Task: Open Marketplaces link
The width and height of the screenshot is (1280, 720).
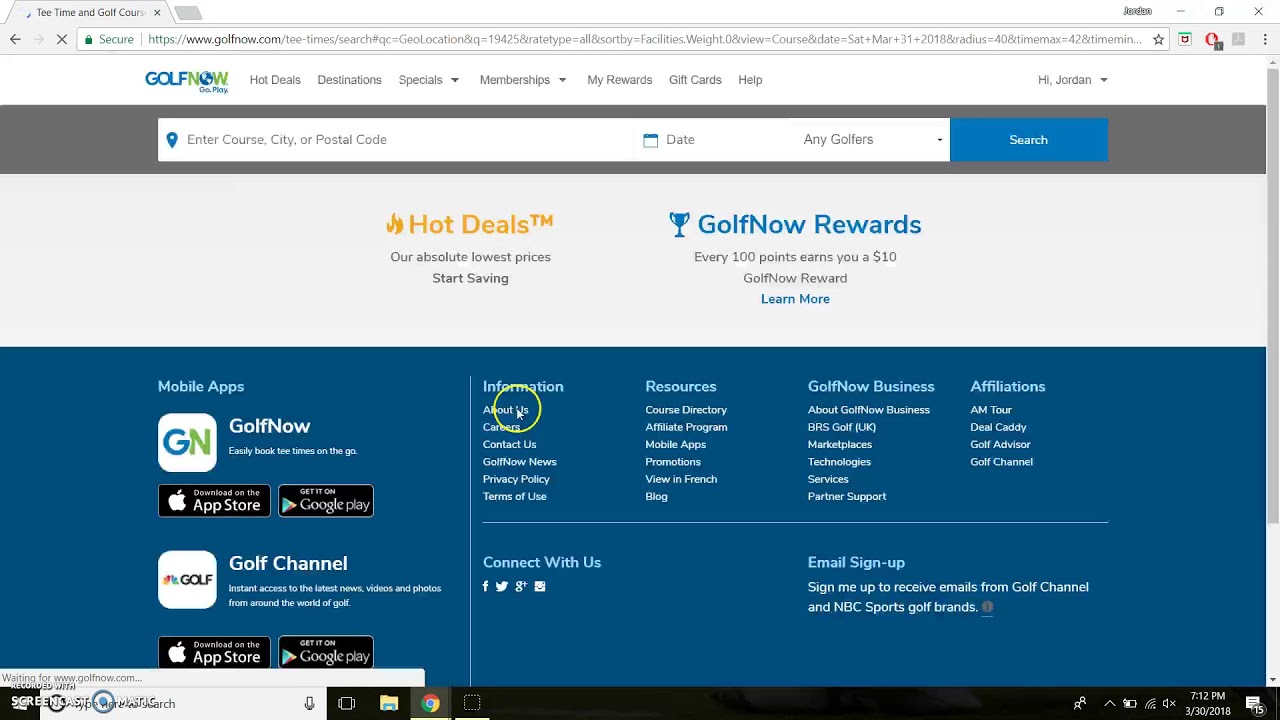Action: point(840,444)
